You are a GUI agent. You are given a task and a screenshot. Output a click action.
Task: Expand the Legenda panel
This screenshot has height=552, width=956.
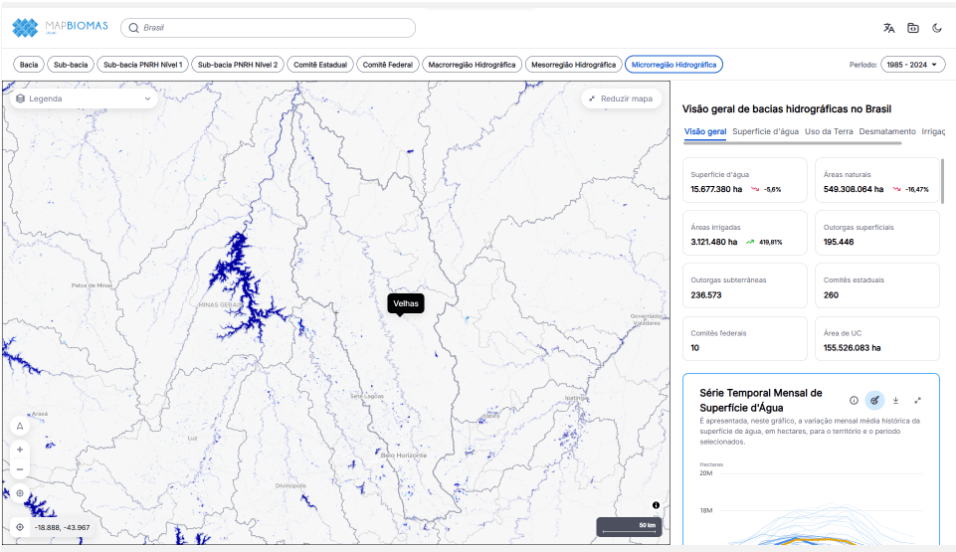click(x=83, y=99)
